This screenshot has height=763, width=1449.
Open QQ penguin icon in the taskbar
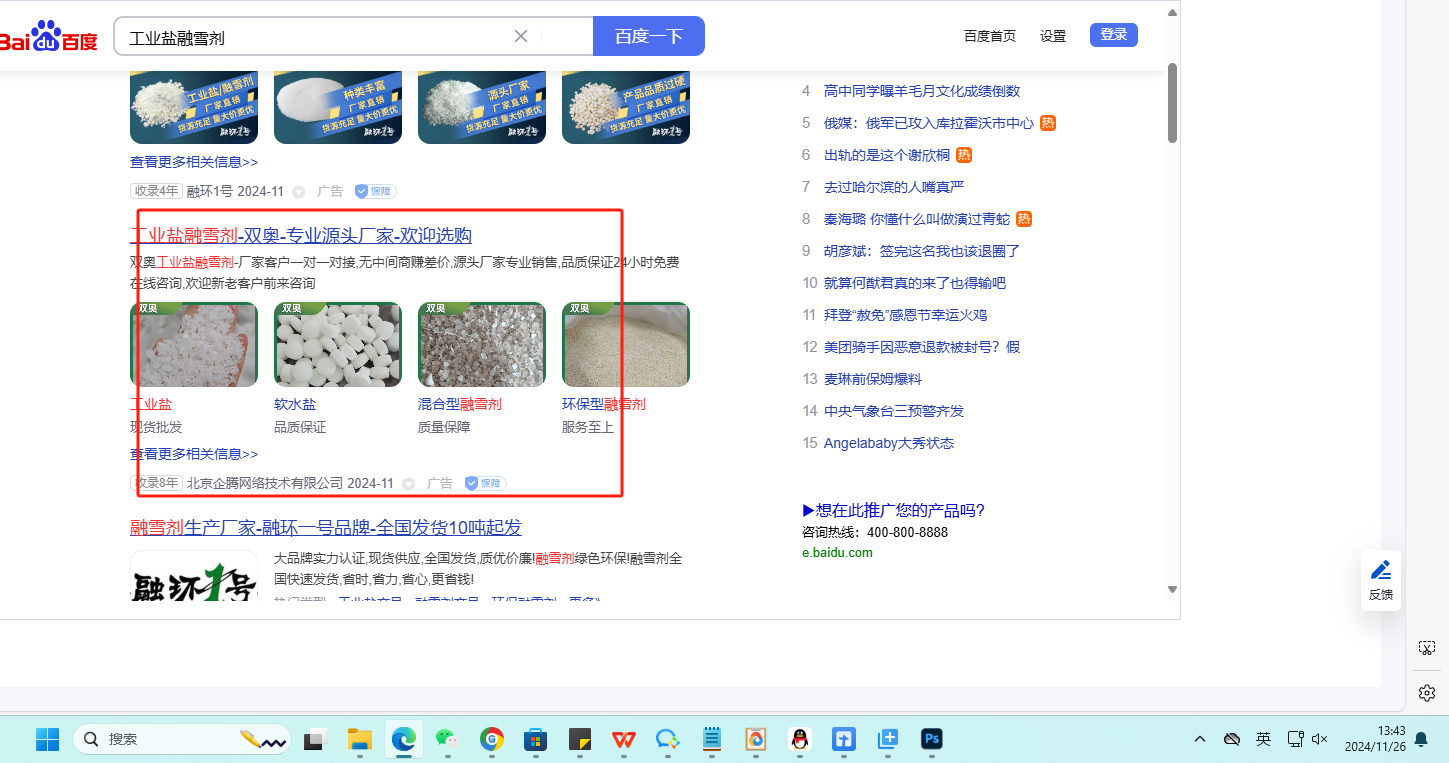click(799, 739)
